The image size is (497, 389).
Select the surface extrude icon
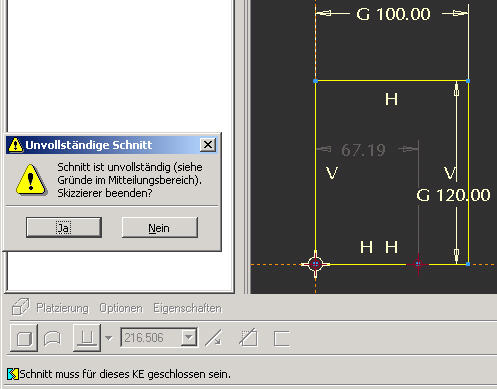tap(52, 338)
